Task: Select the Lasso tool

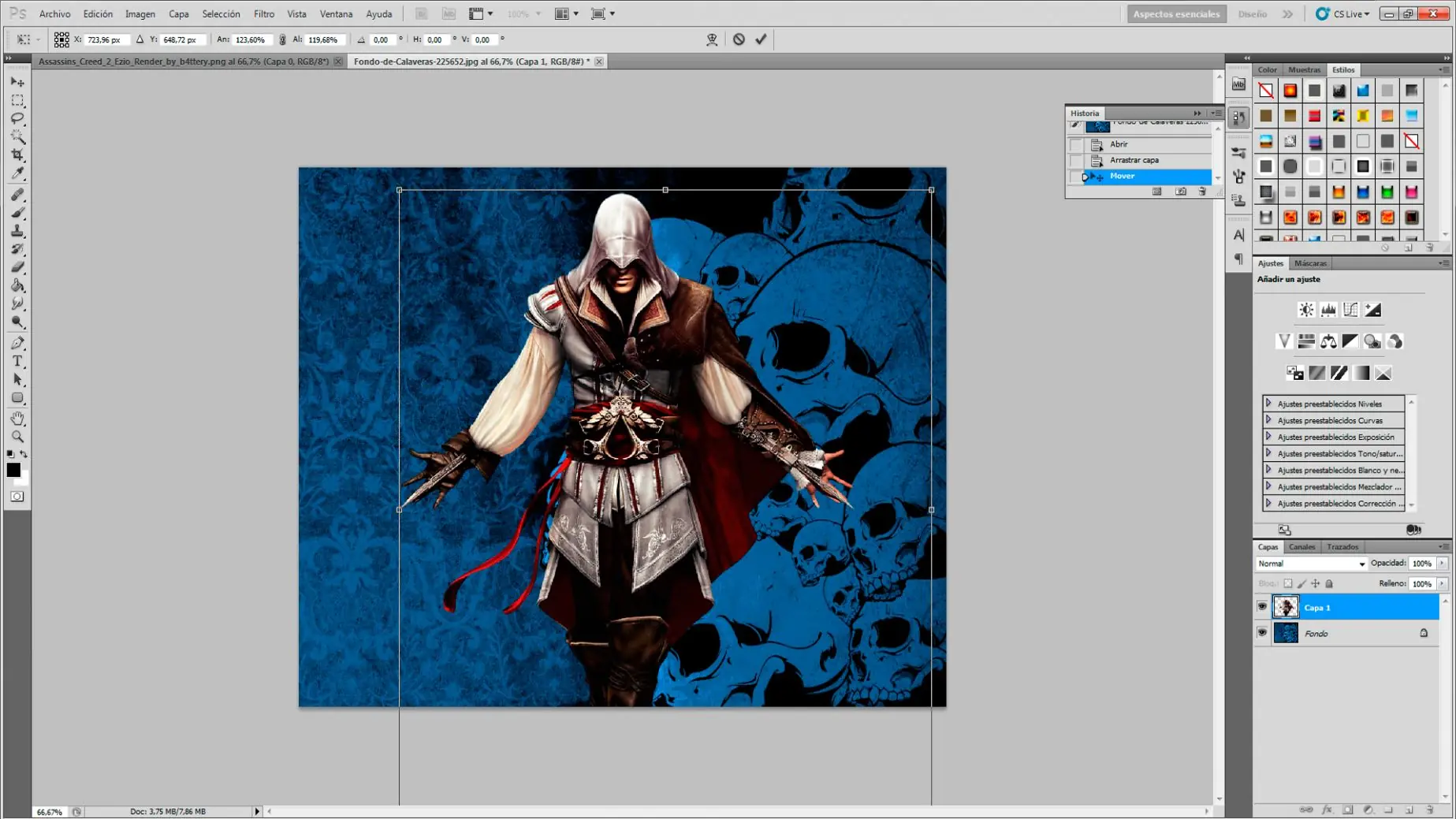Action: click(17, 118)
